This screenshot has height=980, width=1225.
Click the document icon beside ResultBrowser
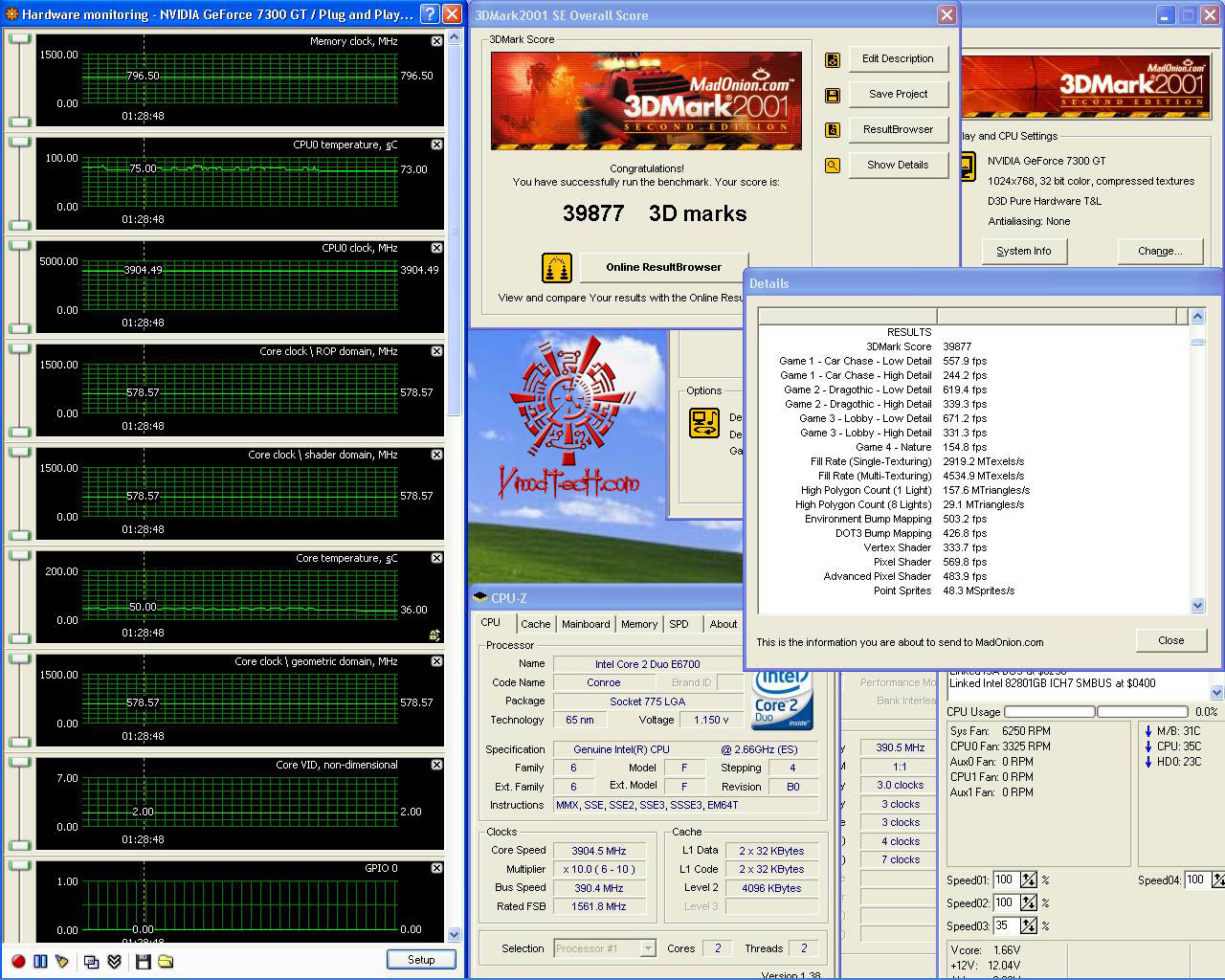(x=833, y=130)
